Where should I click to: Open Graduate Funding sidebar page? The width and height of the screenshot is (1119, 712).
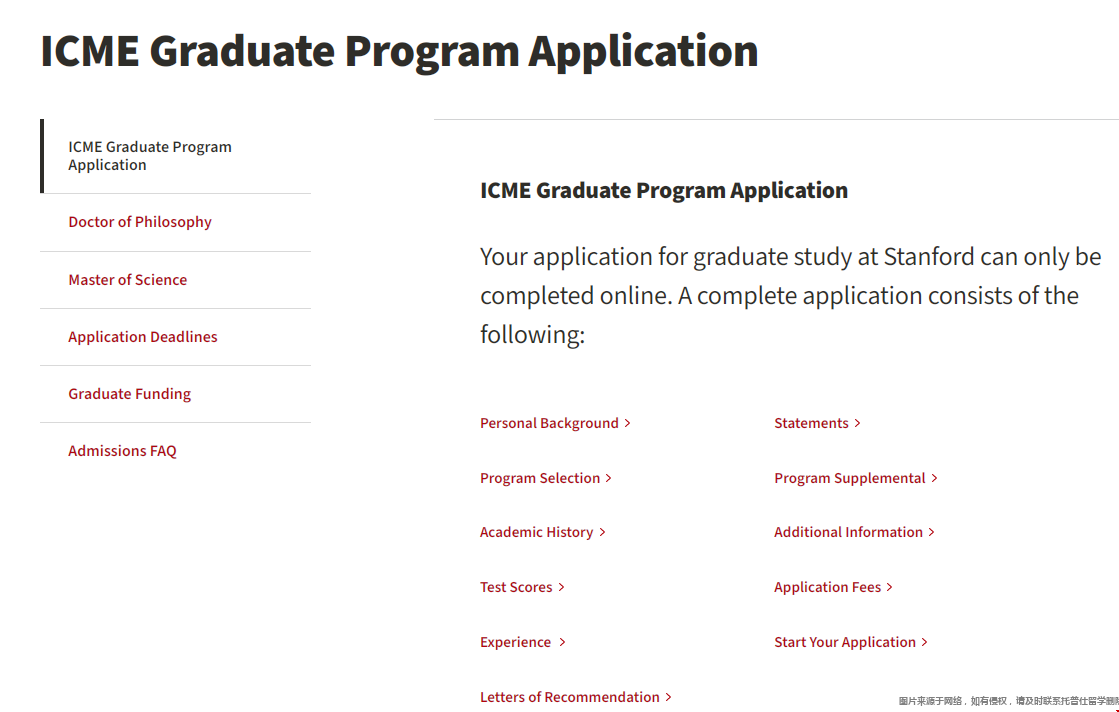[130, 394]
